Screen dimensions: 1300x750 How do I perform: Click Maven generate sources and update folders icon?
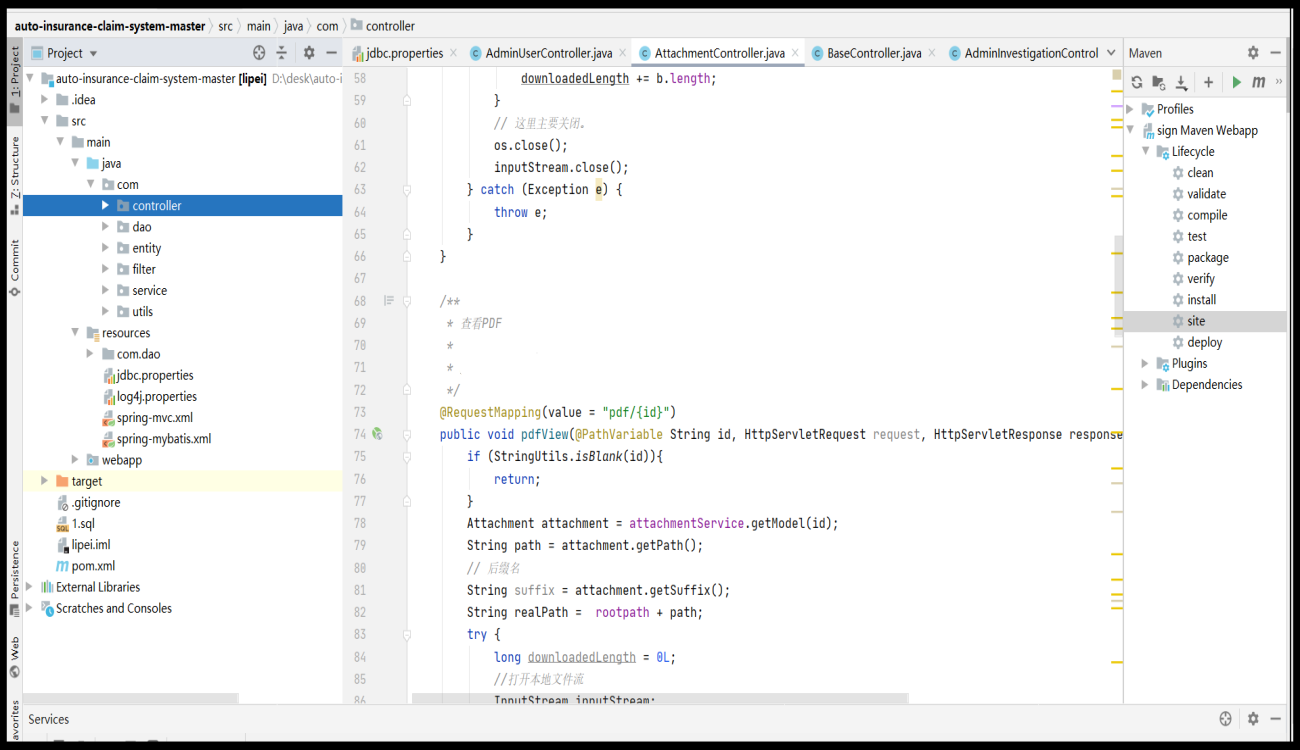pos(1158,82)
